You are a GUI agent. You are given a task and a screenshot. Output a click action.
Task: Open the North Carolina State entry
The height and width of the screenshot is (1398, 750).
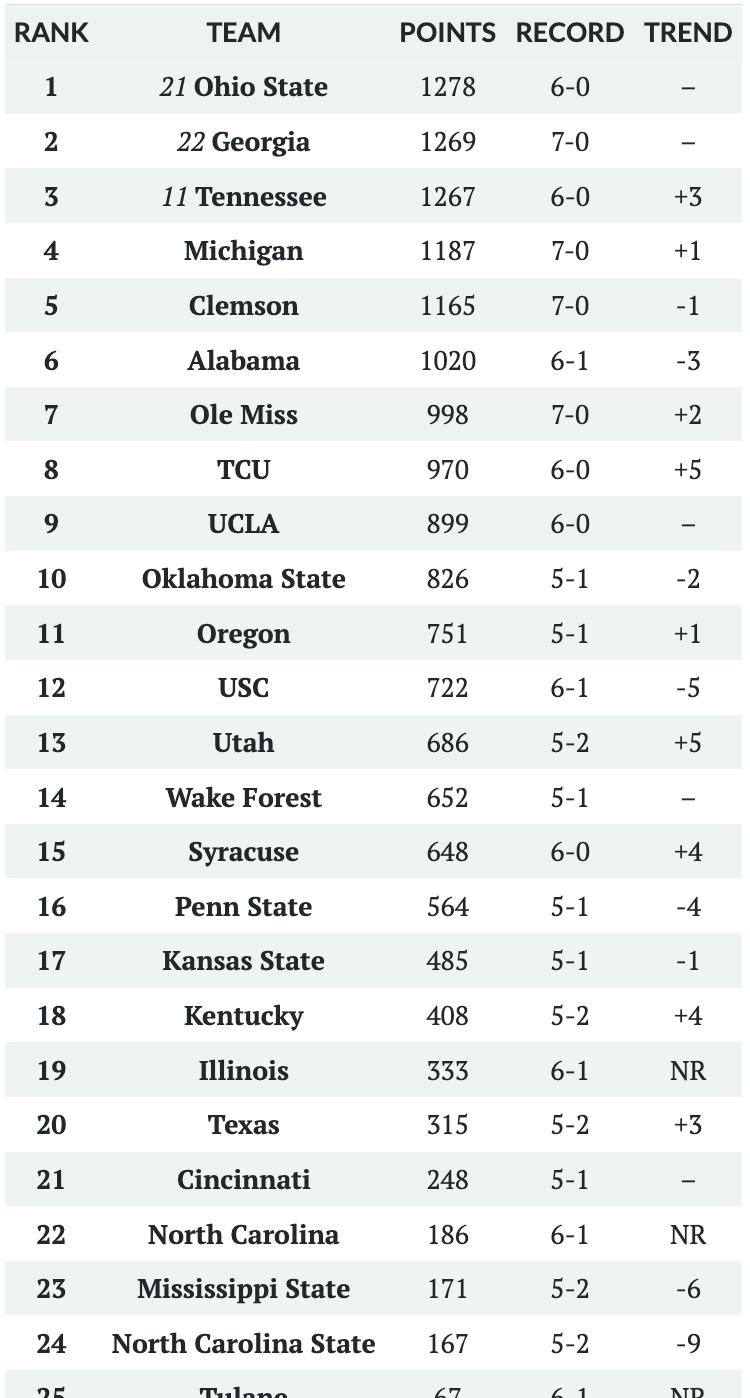coord(243,1344)
